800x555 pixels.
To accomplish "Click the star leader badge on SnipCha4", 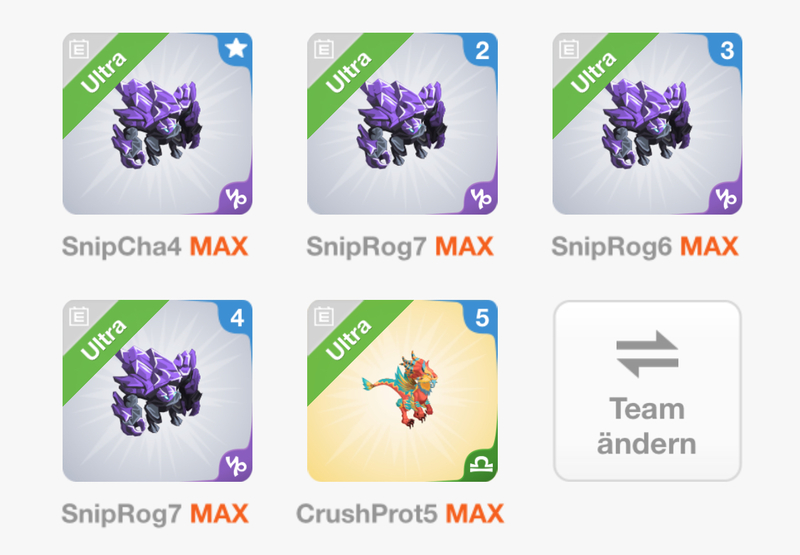I will (x=236, y=48).
